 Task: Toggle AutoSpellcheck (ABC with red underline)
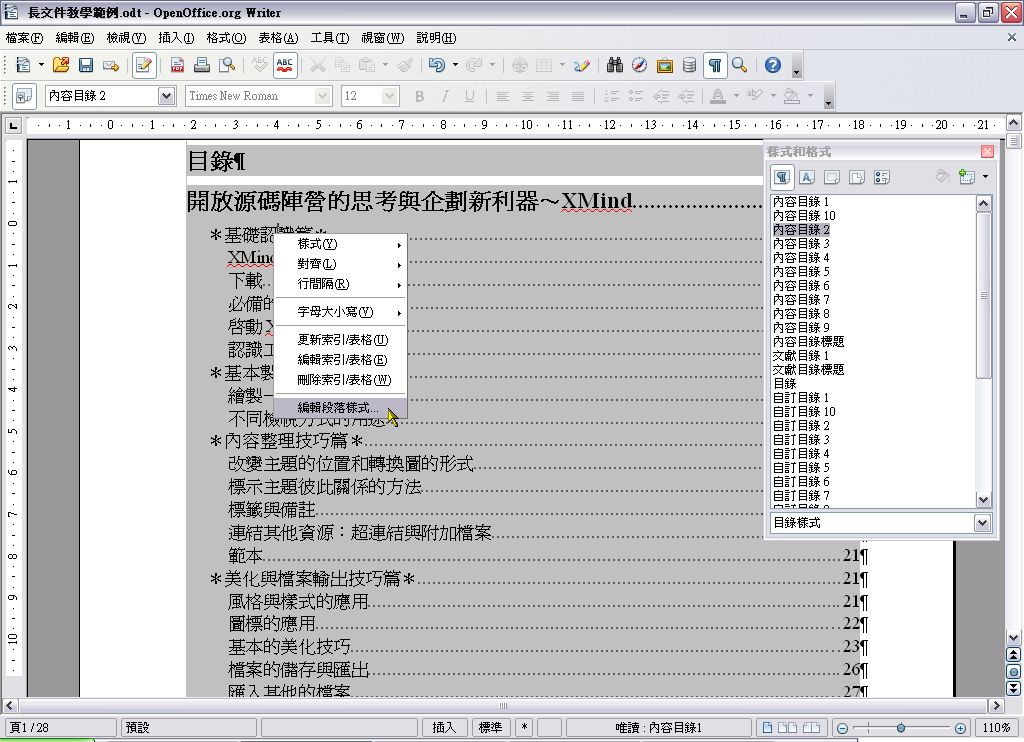(x=285, y=65)
